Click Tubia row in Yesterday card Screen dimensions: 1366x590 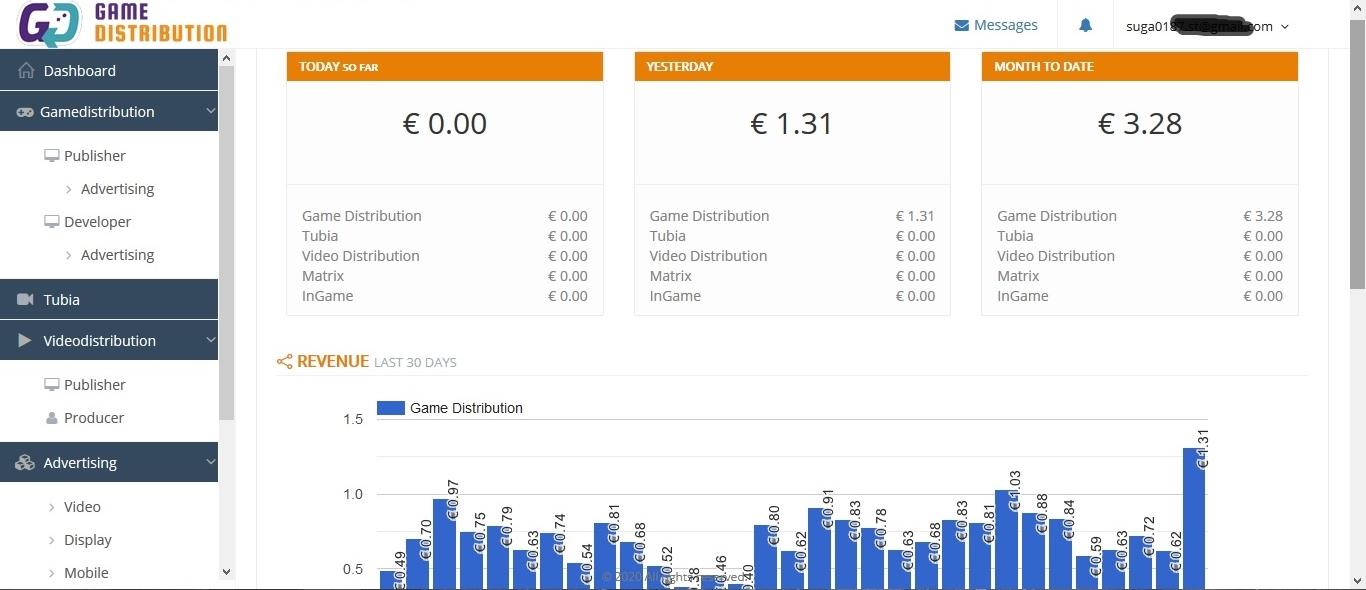coord(792,236)
